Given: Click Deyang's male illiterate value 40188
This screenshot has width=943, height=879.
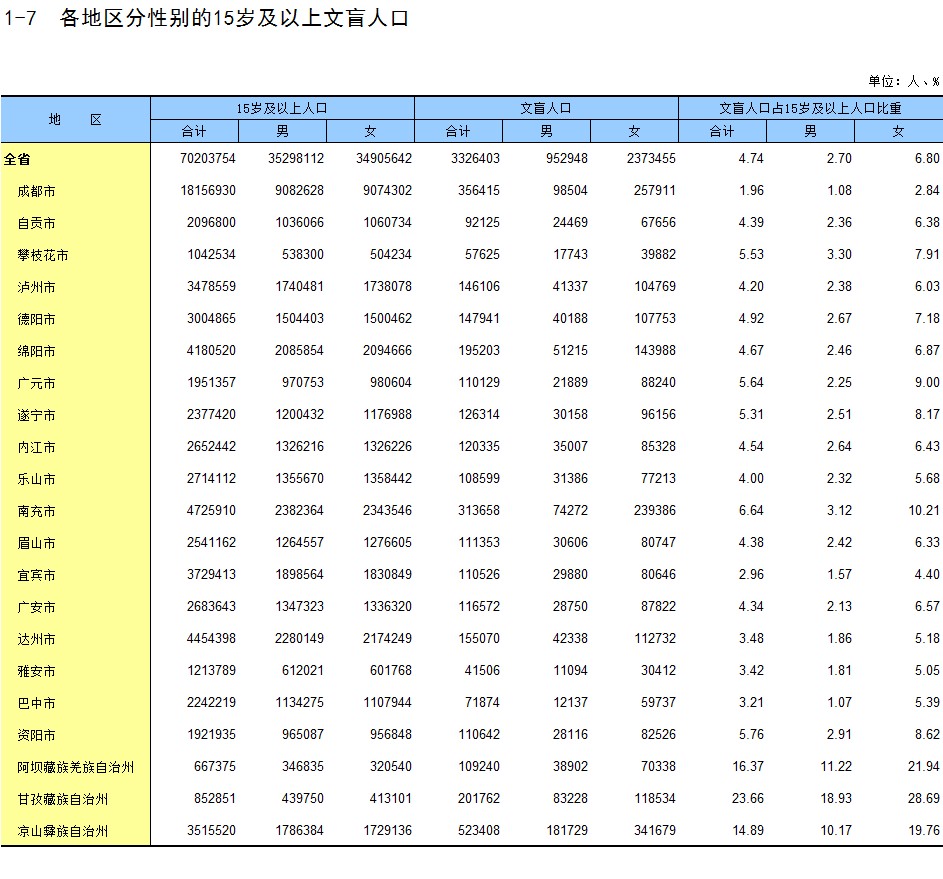Looking at the screenshot, I should click(570, 318).
